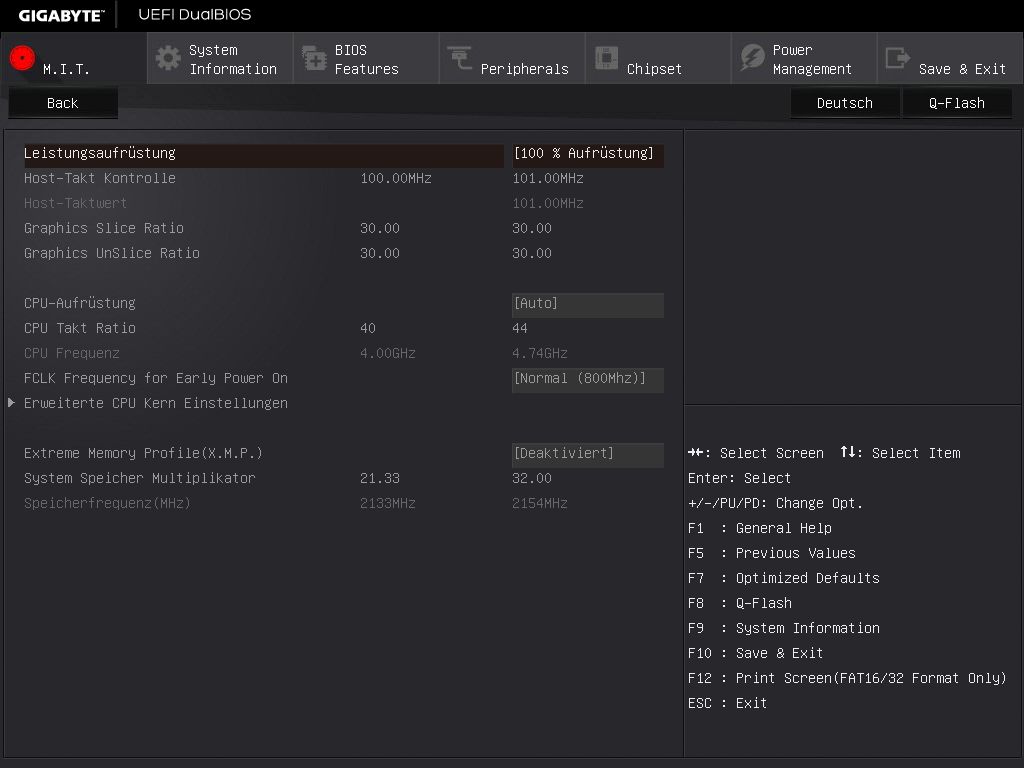Click System Speicher Multiplikator label
This screenshot has width=1024, height=768.
[x=140, y=479]
